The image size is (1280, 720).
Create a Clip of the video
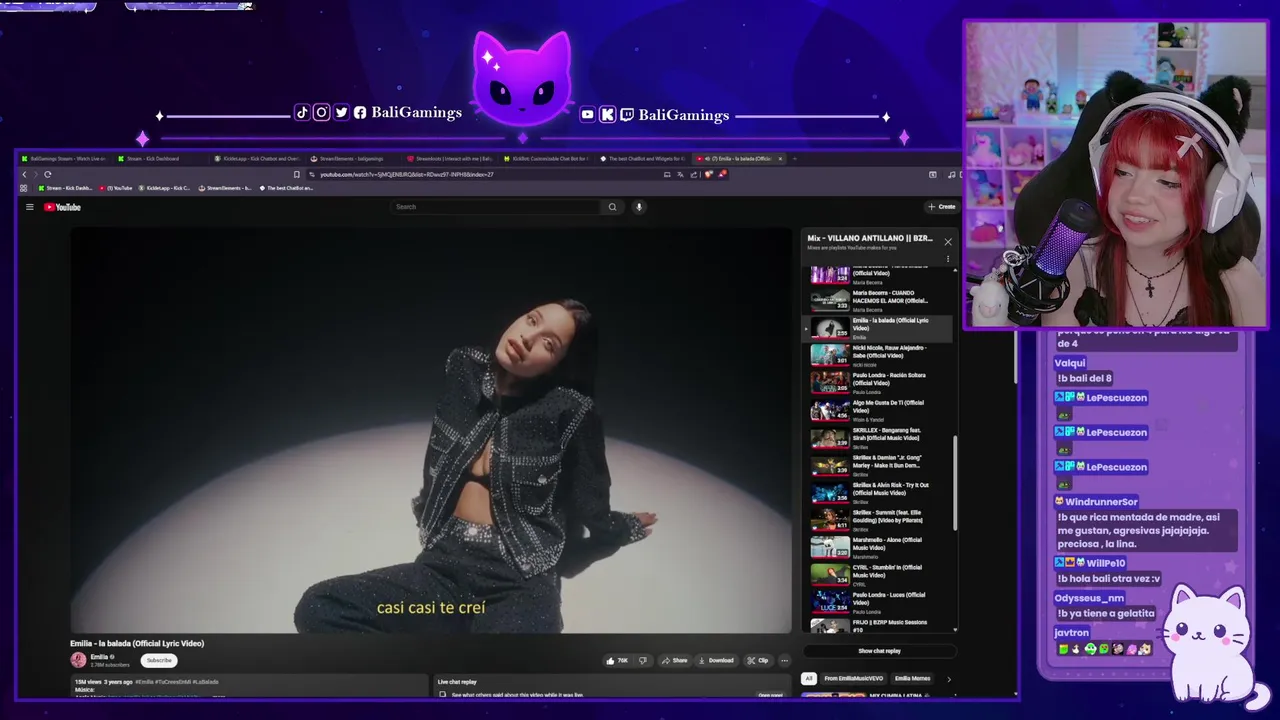pyautogui.click(x=758, y=660)
